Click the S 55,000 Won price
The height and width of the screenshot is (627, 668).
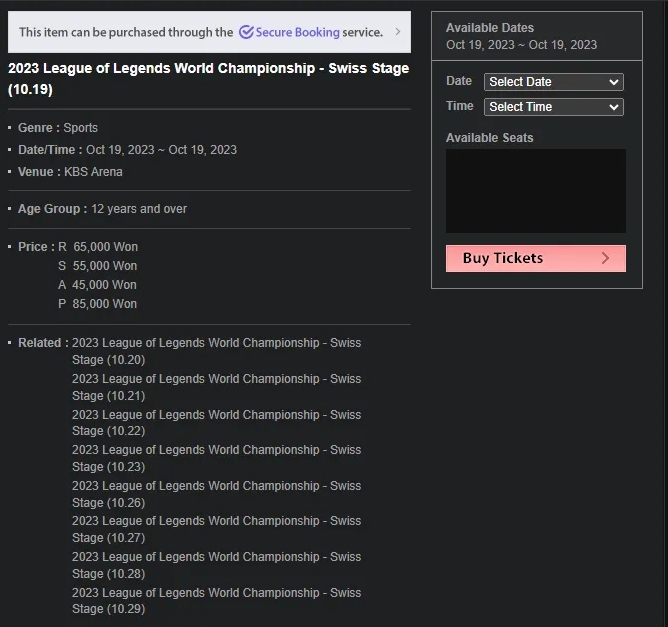(98, 266)
